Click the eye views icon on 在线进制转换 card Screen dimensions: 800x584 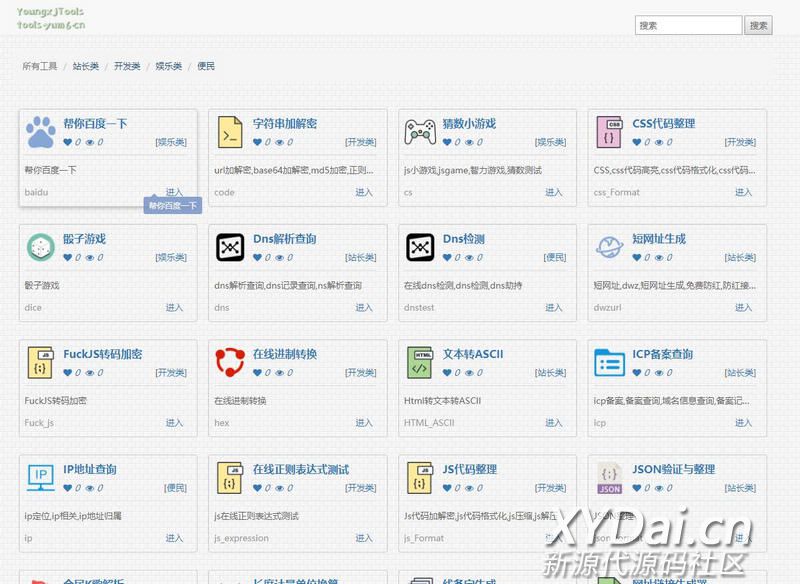(280, 373)
